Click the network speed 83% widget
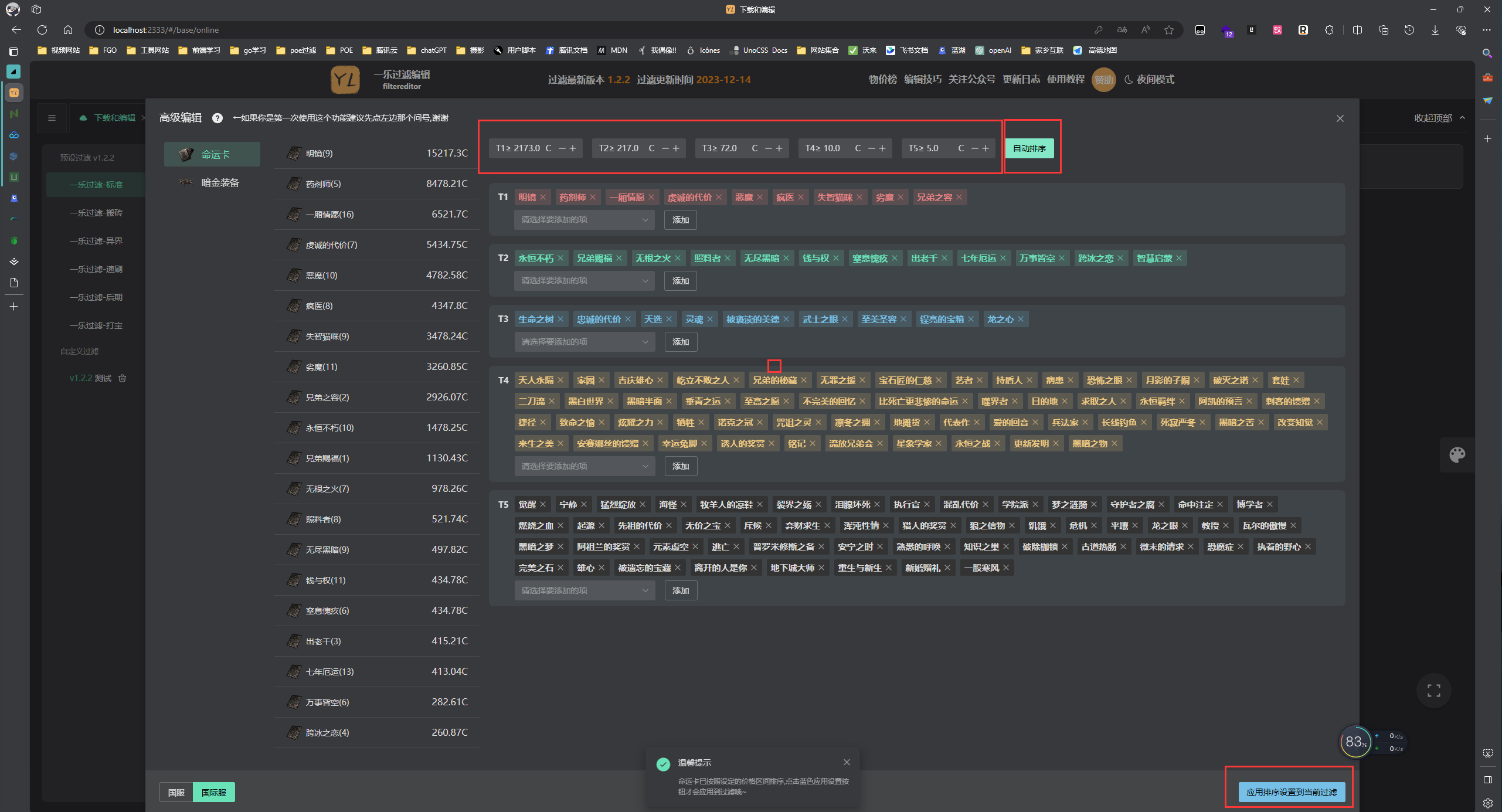This screenshot has height=812, width=1502. coord(1355,742)
